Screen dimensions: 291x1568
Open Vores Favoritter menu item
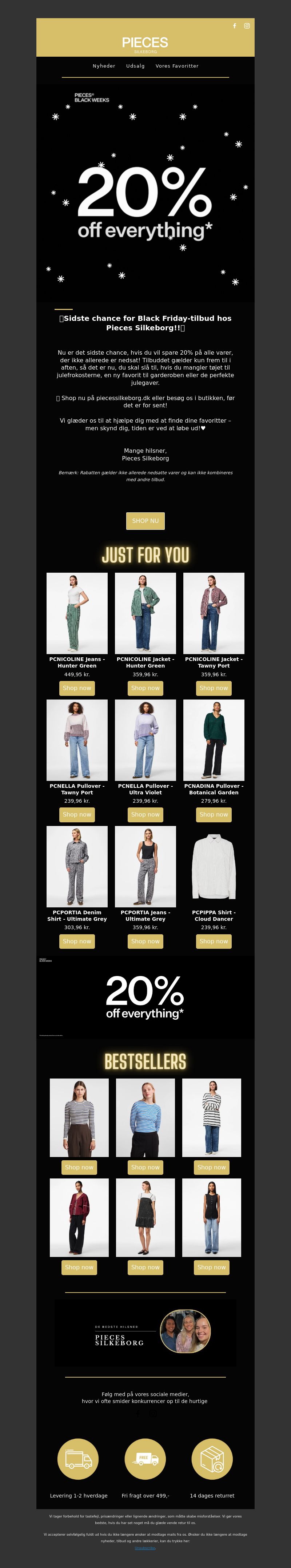pos(177,66)
